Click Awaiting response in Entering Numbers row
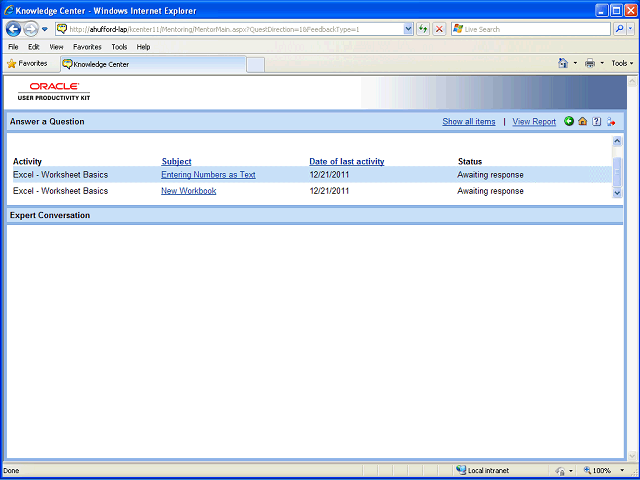 click(490, 175)
